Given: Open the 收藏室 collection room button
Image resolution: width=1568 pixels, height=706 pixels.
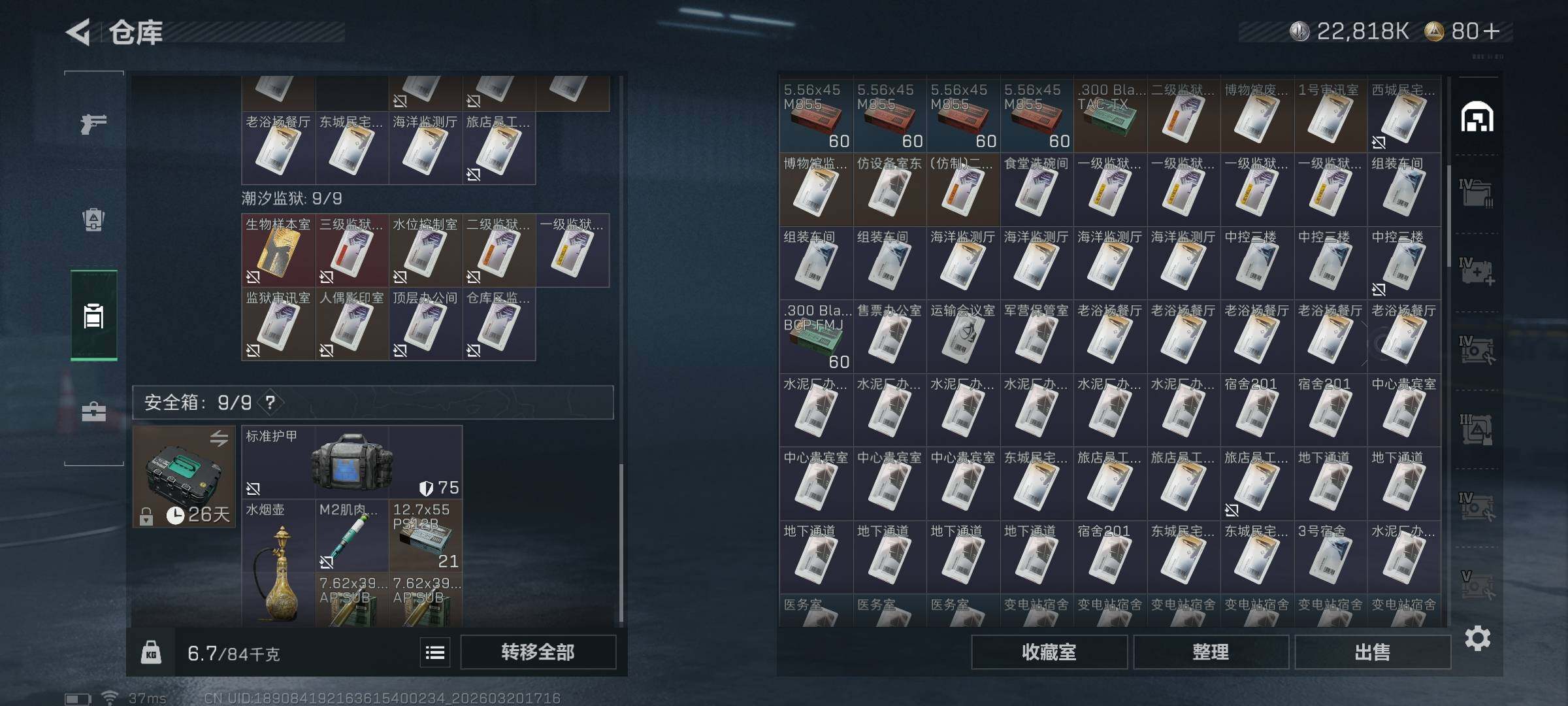Looking at the screenshot, I should (x=1049, y=652).
